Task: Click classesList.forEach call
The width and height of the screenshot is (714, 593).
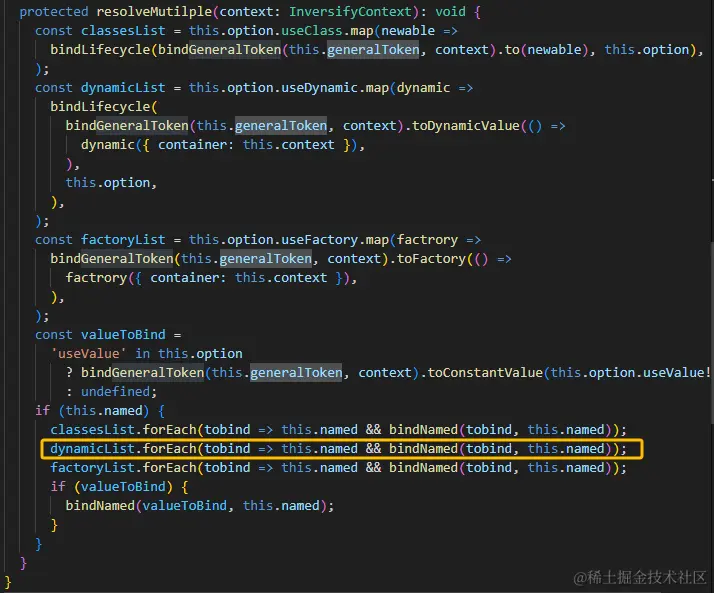Action: coord(123,429)
